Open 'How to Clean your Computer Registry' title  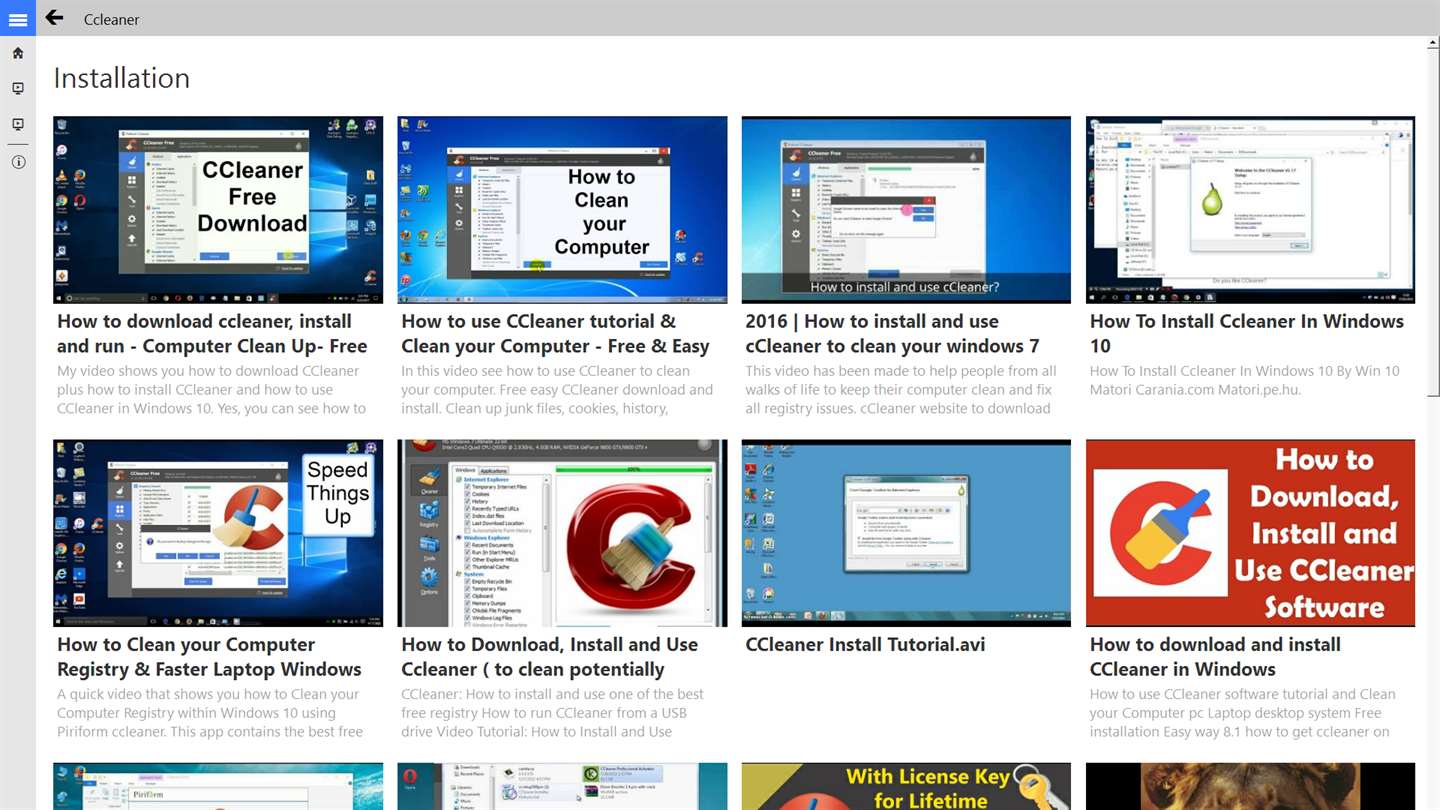point(209,657)
